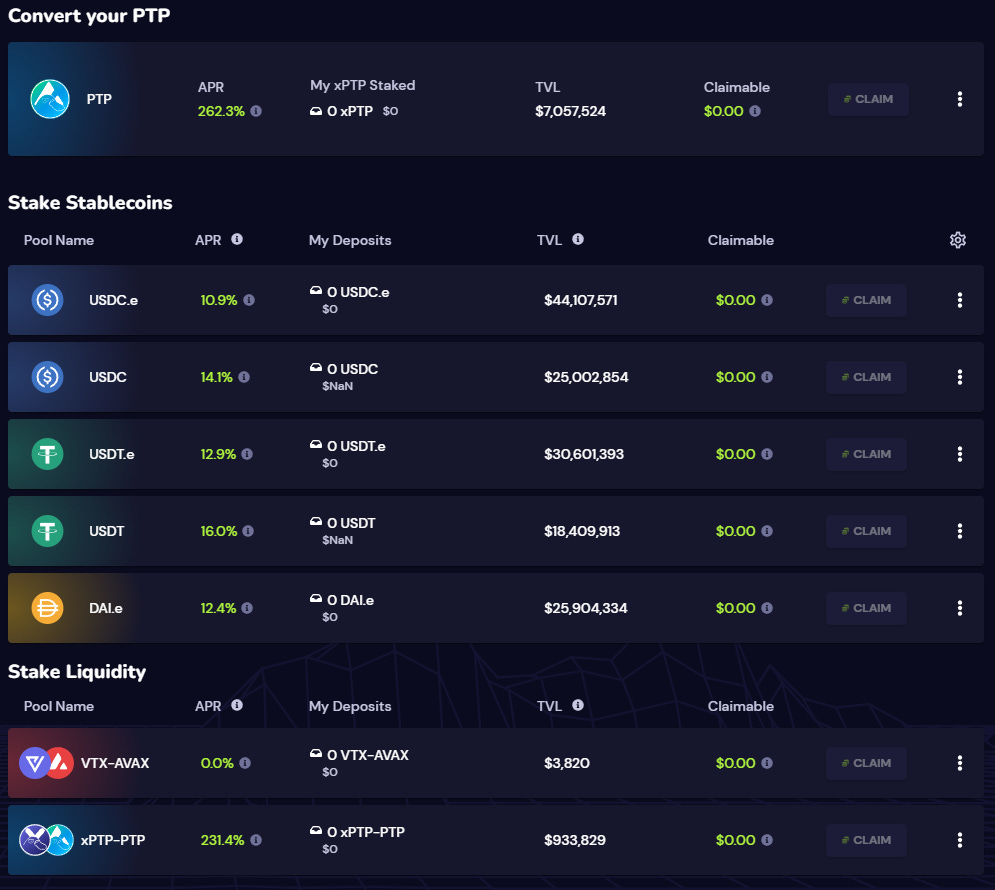Claim rewards for USDC pool
Screen dimensions: 995x890
(x=866, y=377)
